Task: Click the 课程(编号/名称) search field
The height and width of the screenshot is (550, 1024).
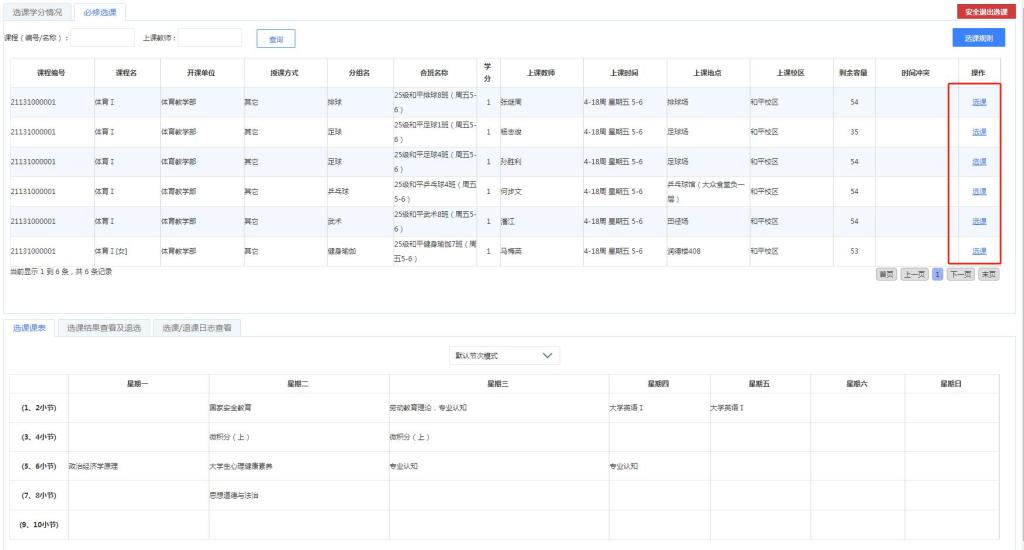Action: [102, 38]
